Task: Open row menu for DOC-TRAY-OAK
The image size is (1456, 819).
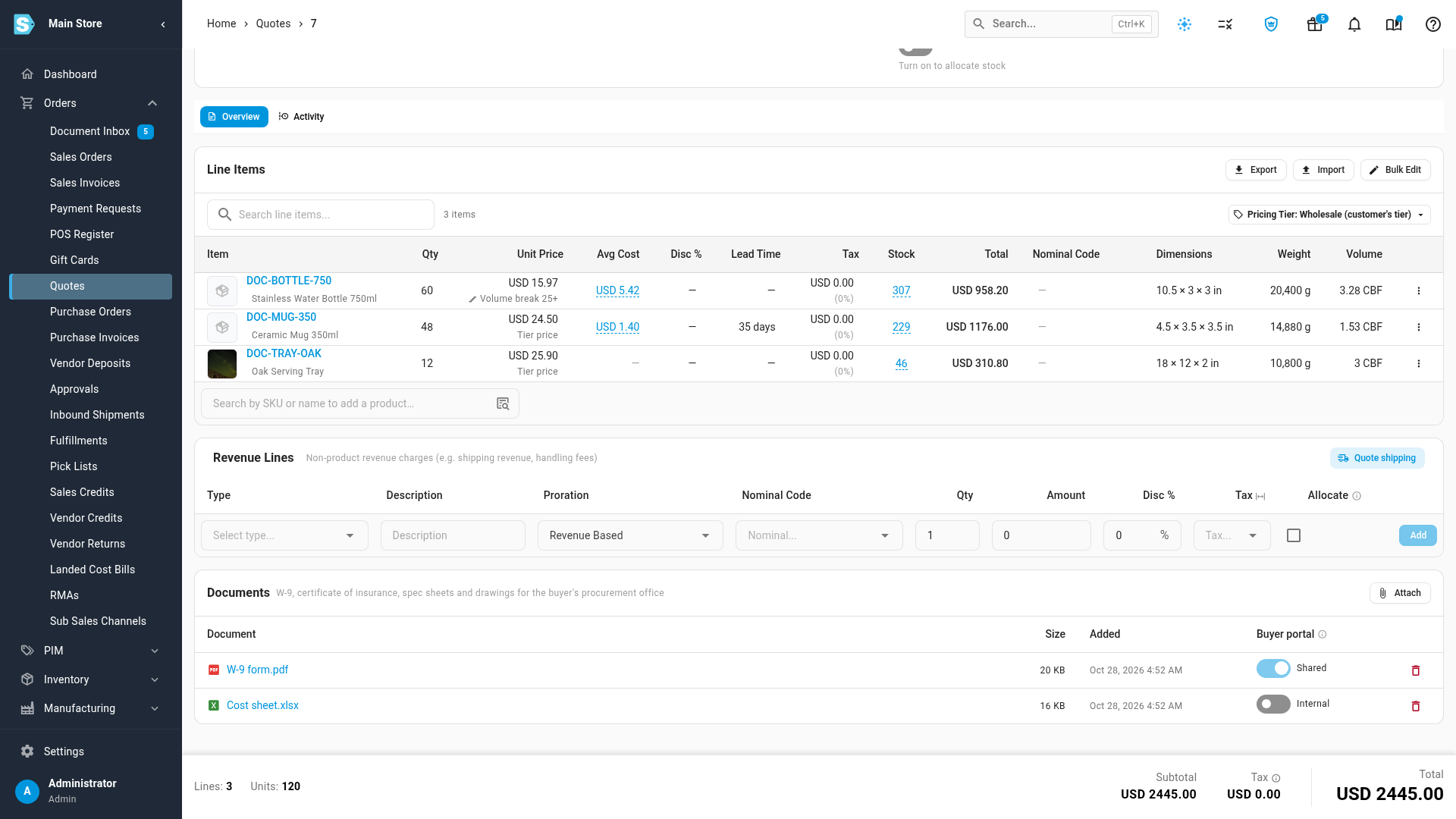Action: tap(1419, 364)
